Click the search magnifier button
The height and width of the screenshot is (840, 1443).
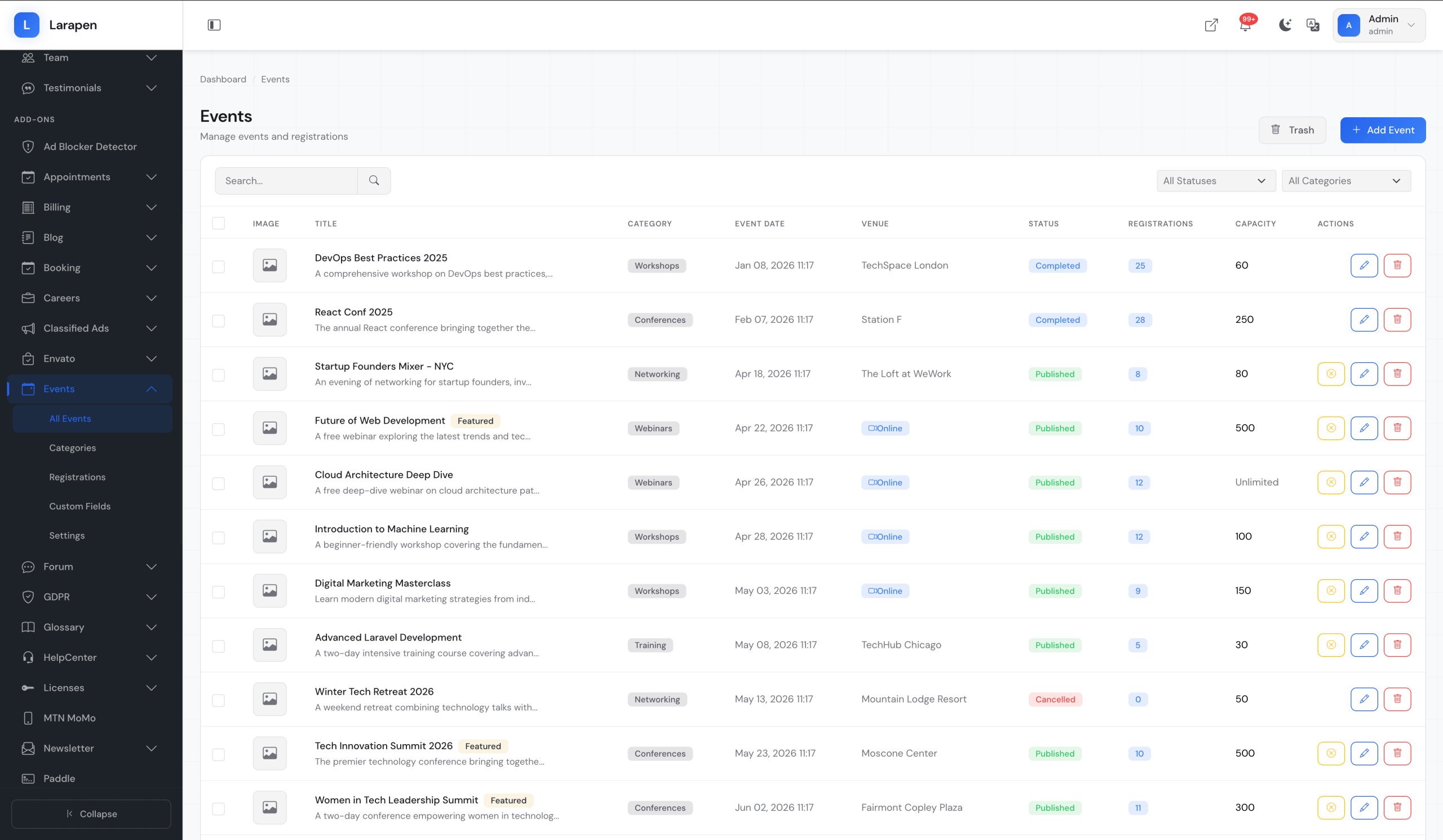pos(374,181)
